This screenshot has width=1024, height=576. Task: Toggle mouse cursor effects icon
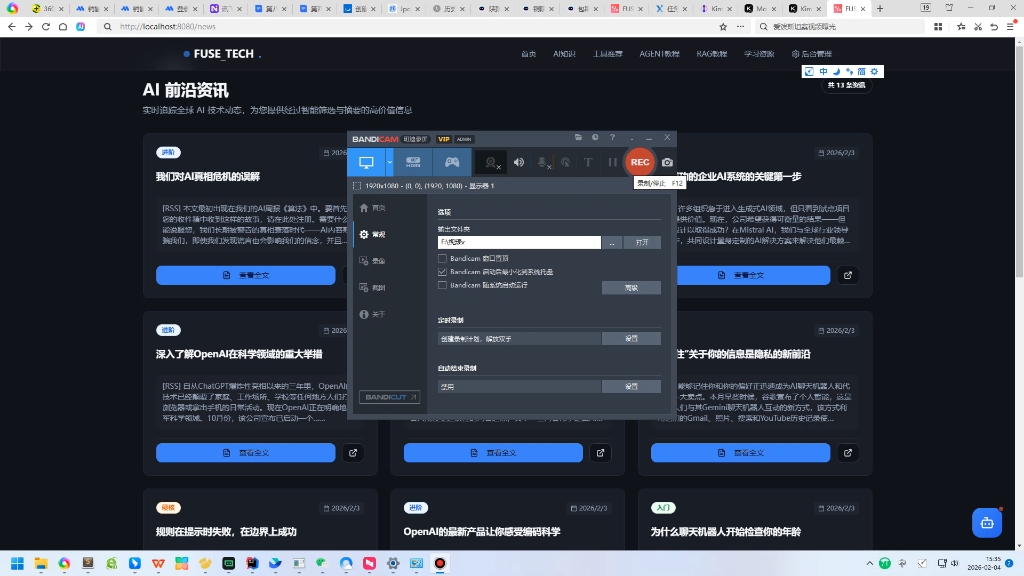(566, 163)
